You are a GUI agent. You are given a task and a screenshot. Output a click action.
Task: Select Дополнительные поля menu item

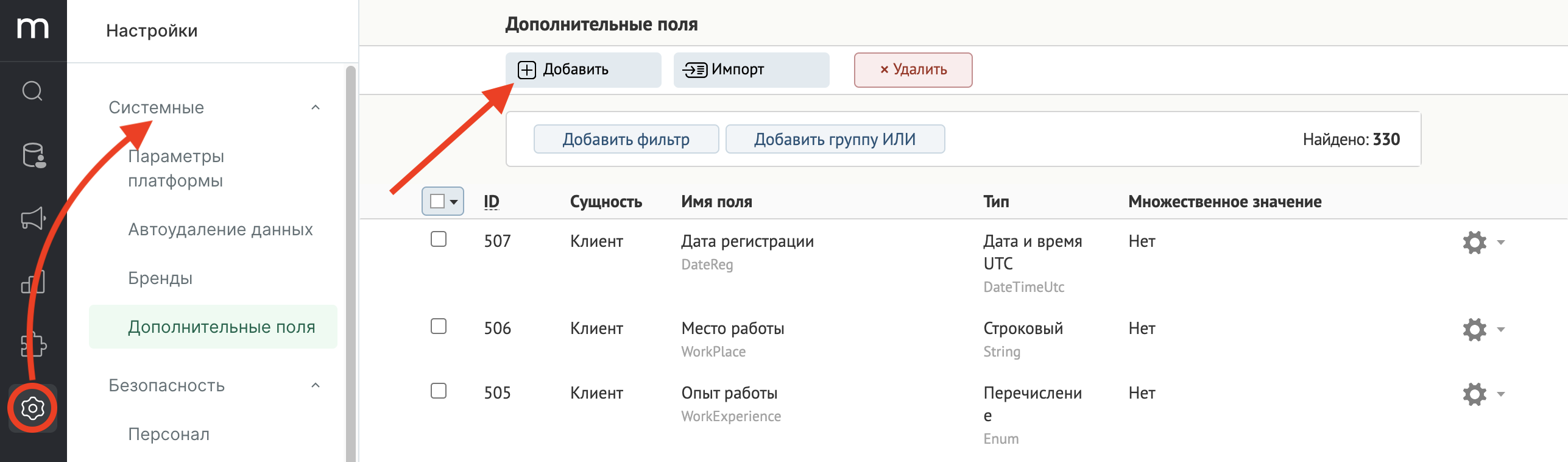[x=213, y=327]
